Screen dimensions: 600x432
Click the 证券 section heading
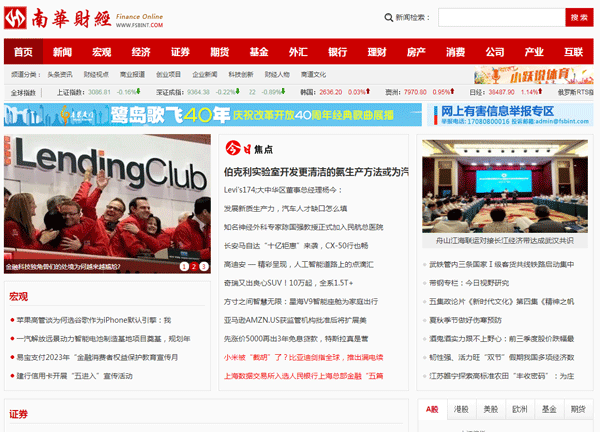click(x=18, y=414)
